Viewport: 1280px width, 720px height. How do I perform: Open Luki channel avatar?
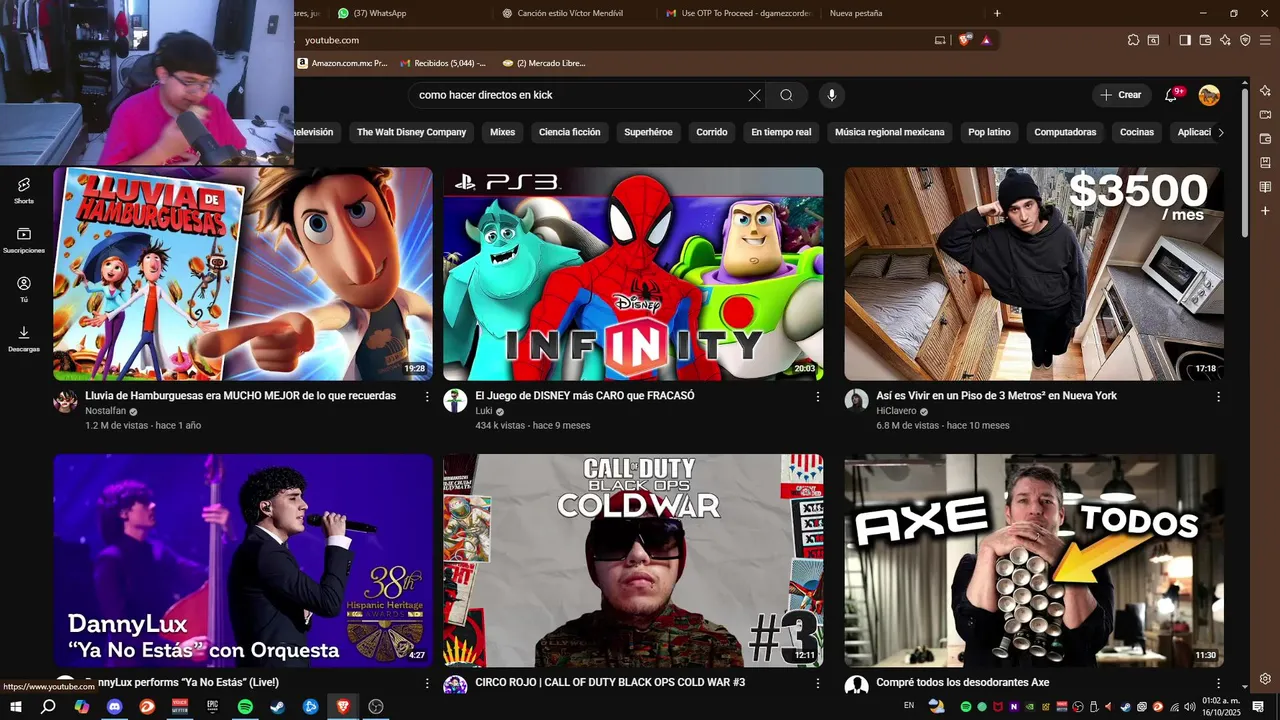tap(455, 401)
